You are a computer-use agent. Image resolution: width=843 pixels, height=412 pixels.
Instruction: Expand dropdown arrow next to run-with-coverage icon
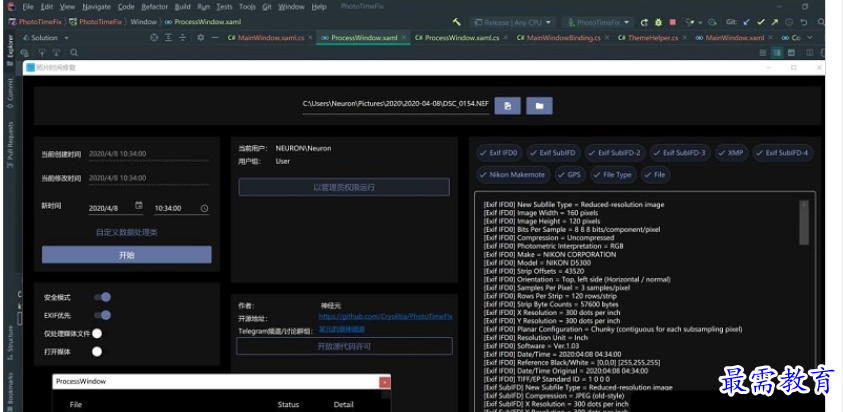click(700, 23)
